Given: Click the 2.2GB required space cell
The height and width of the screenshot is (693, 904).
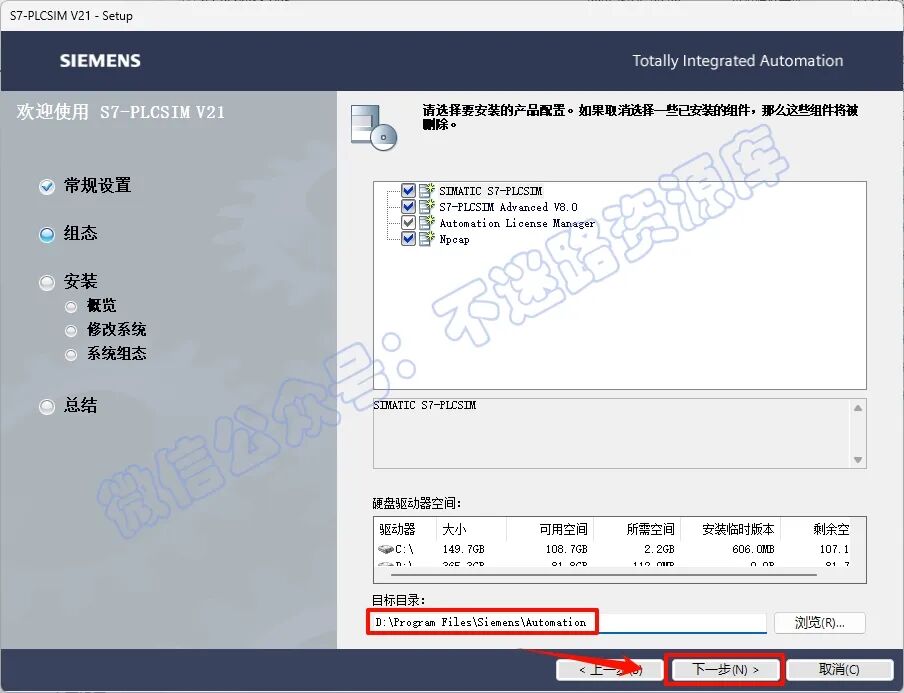Looking at the screenshot, I should tap(658, 549).
